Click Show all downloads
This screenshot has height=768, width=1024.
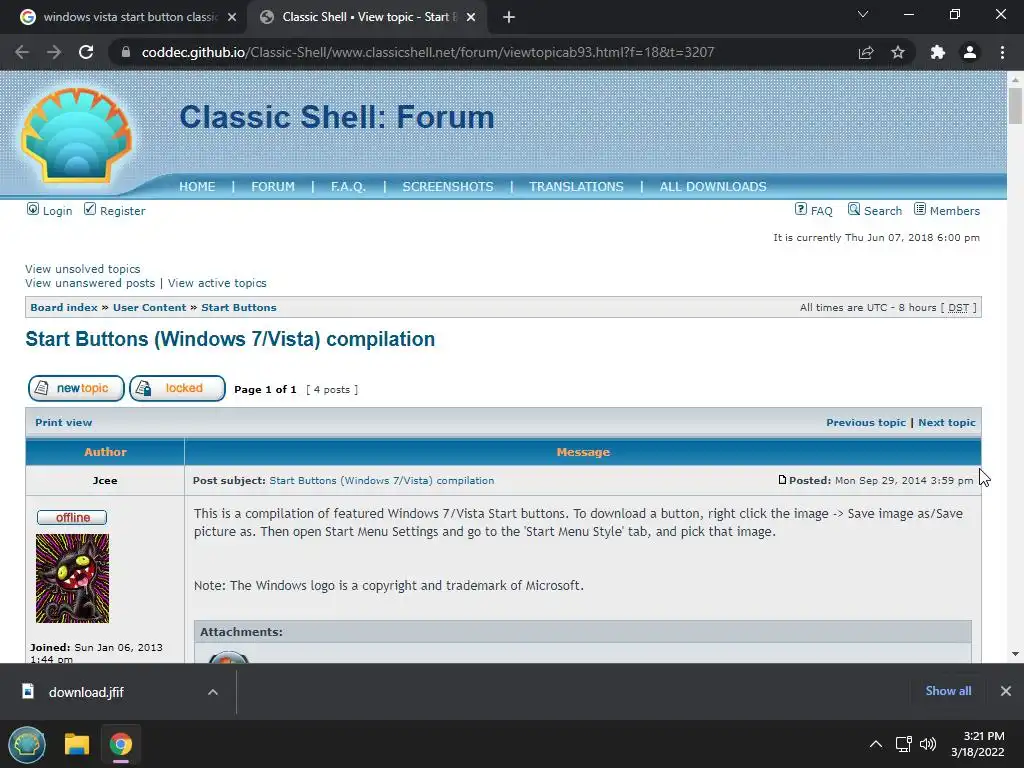point(948,691)
